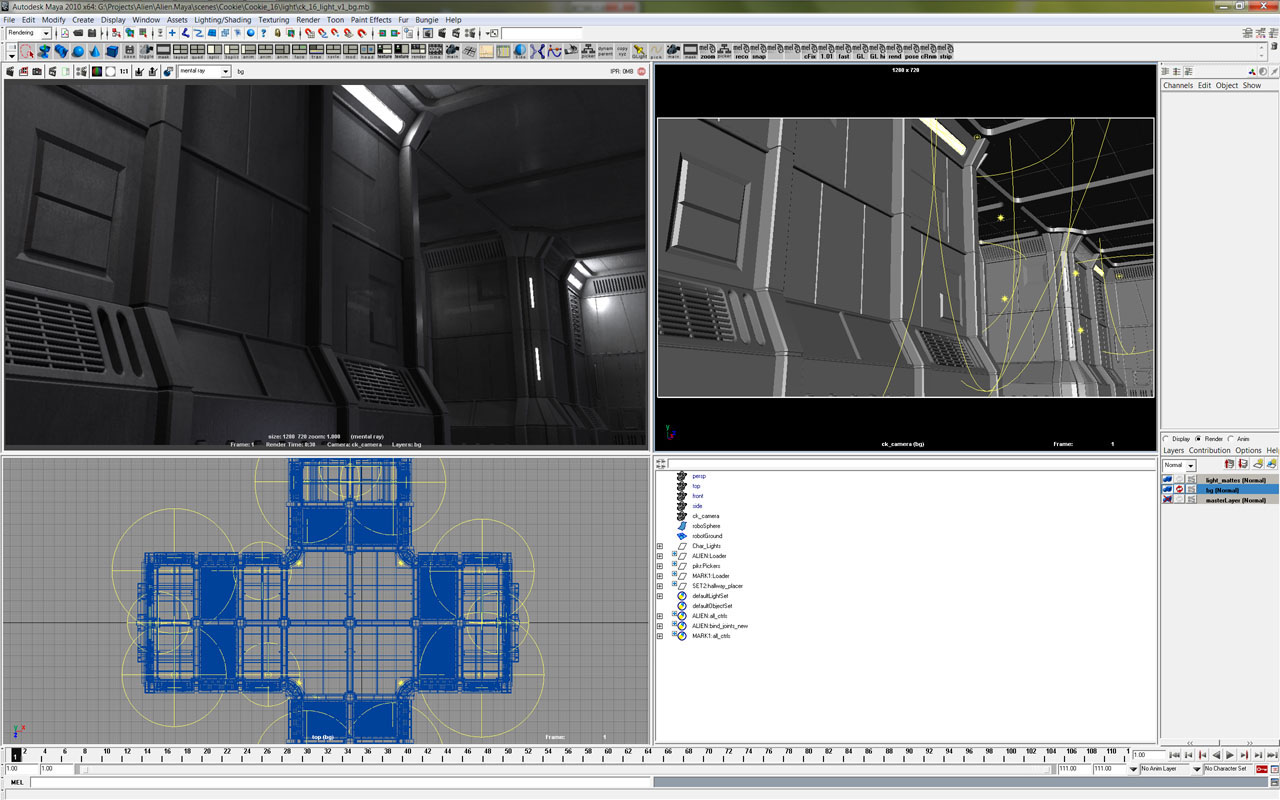Click the cone primitive shelf icon
The width and height of the screenshot is (1280, 800).
[95, 51]
